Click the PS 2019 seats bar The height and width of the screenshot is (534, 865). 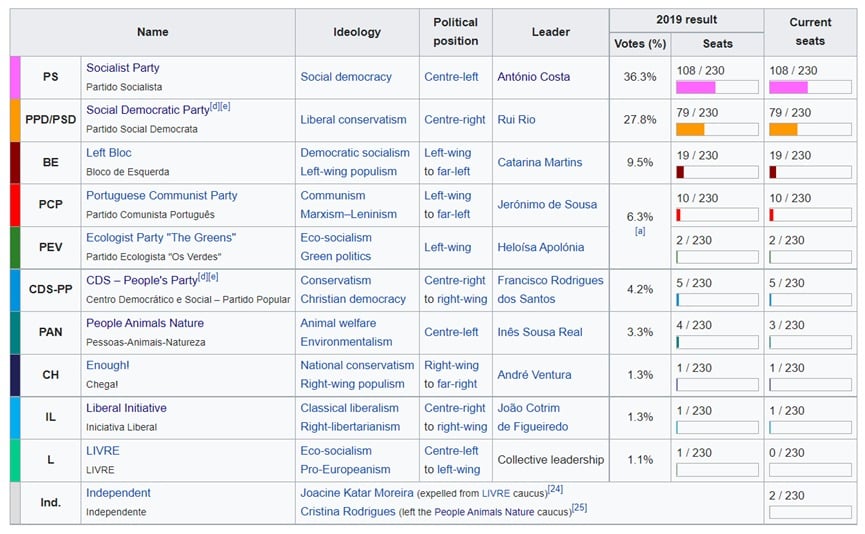[x=717, y=87]
